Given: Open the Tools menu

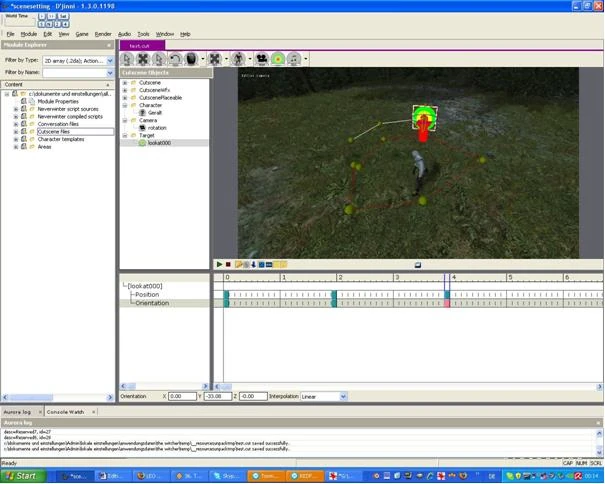Looking at the screenshot, I should pos(143,34).
